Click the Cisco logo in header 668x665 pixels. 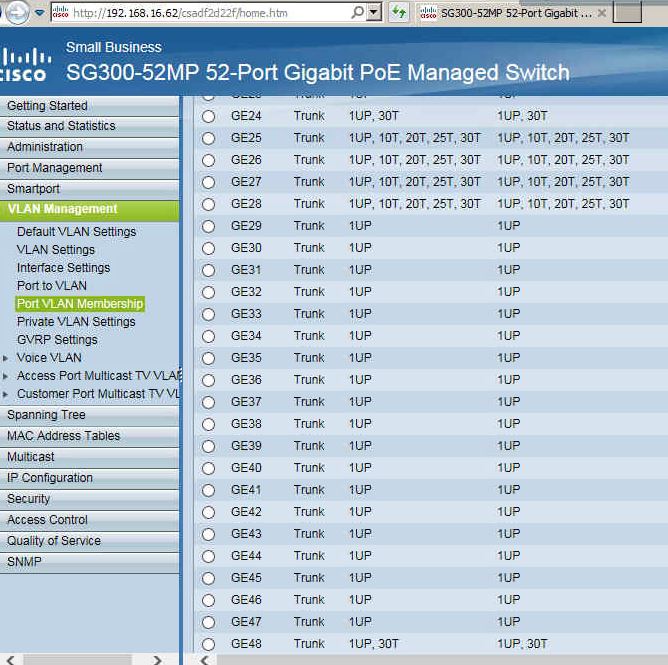click(x=25, y=64)
